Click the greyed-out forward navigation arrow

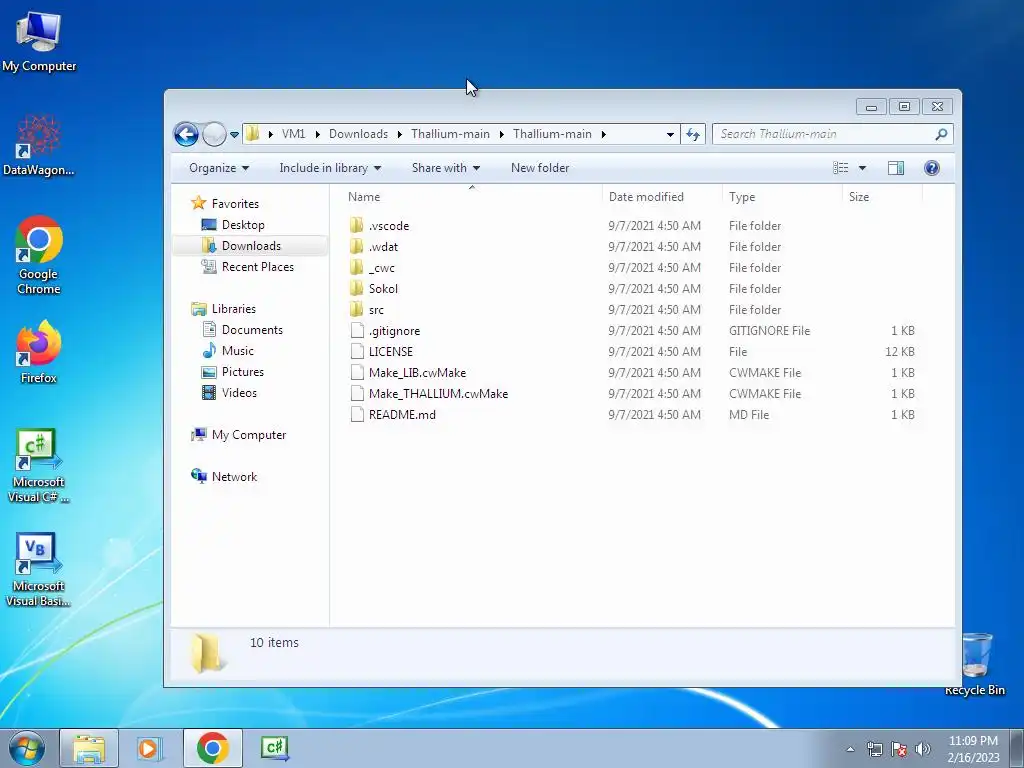click(214, 135)
